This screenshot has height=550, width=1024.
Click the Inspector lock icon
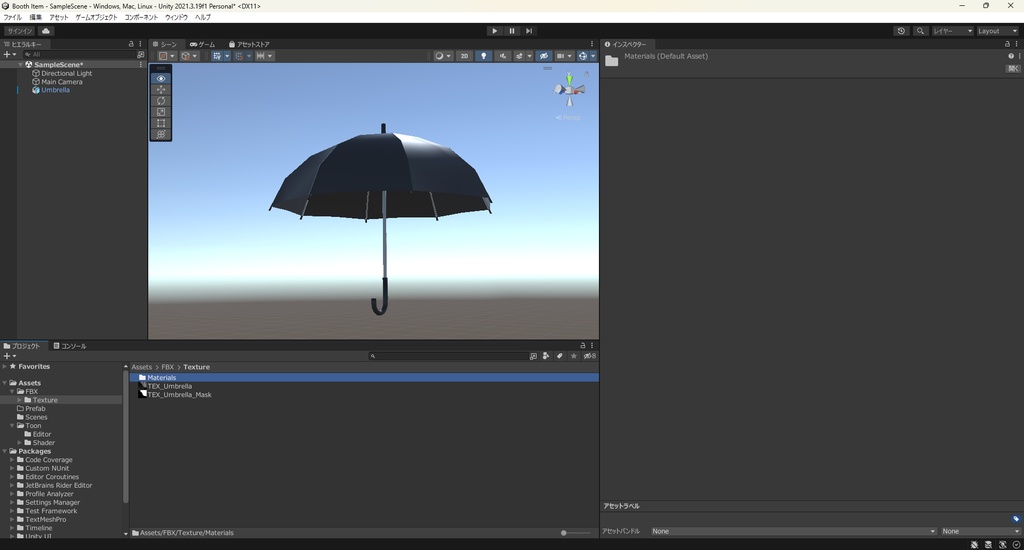(1007, 44)
